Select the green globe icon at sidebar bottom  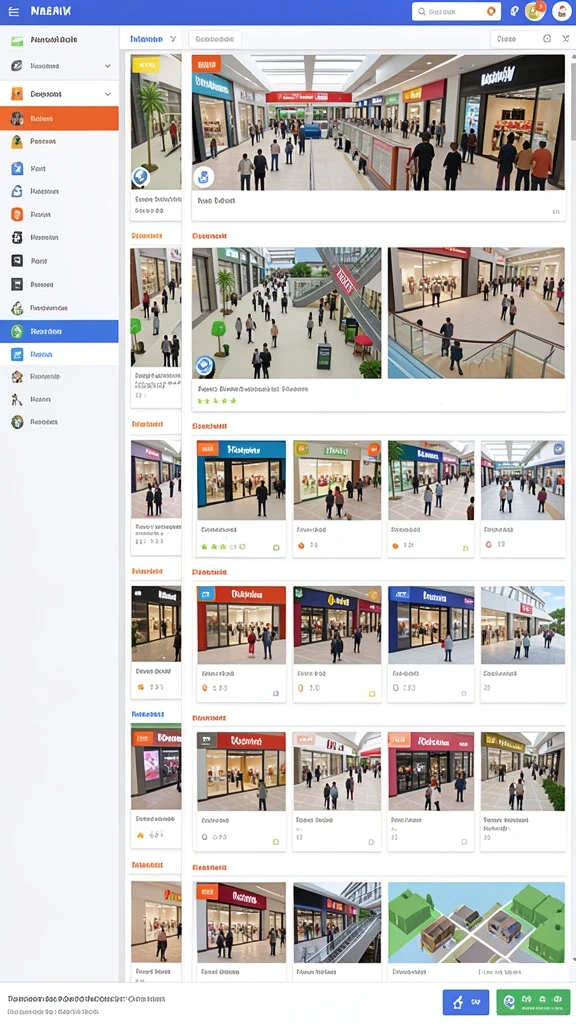click(x=17, y=422)
